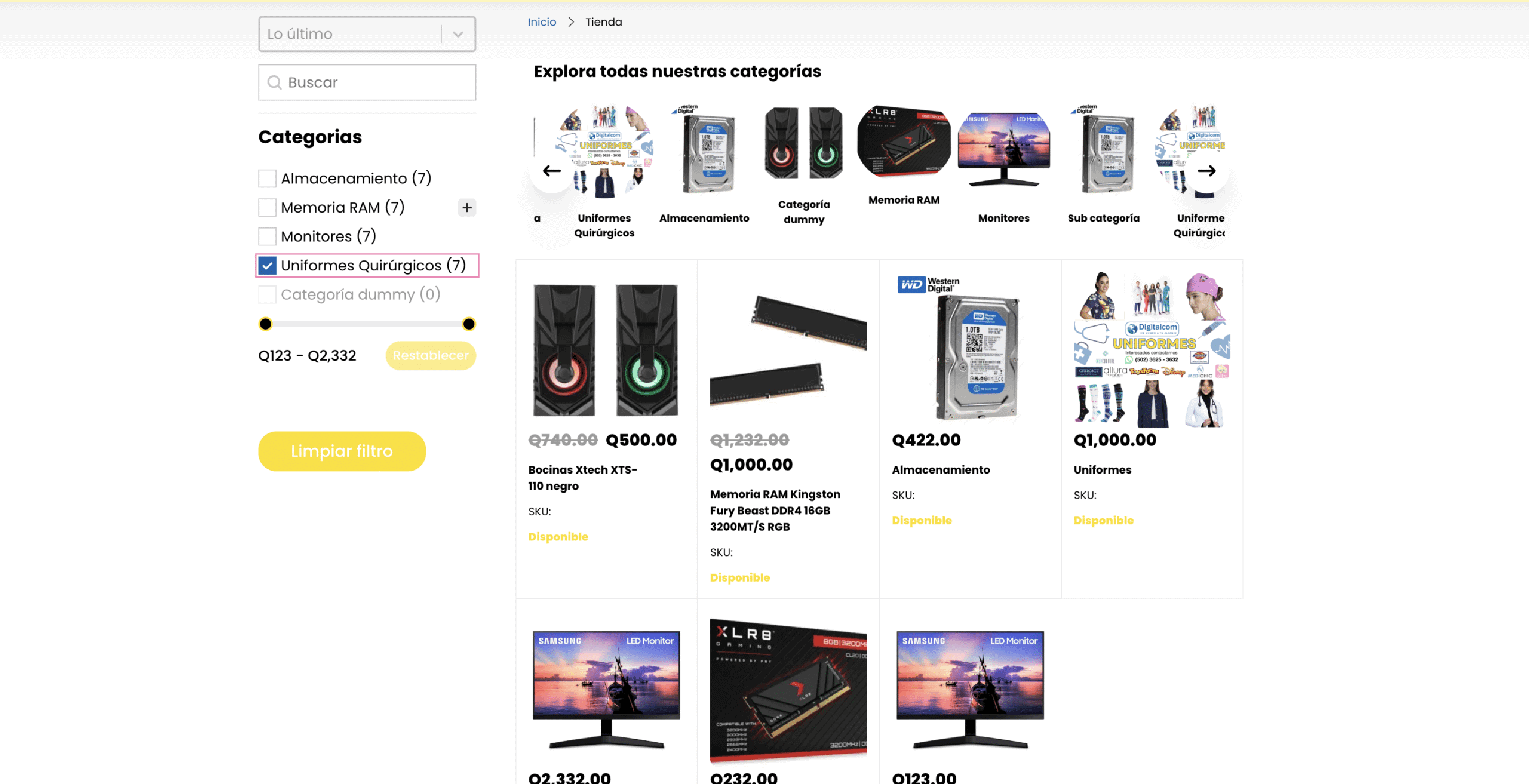Viewport: 1529px width, 784px height.
Task: Click the Limpiar filtro button
Action: click(342, 451)
